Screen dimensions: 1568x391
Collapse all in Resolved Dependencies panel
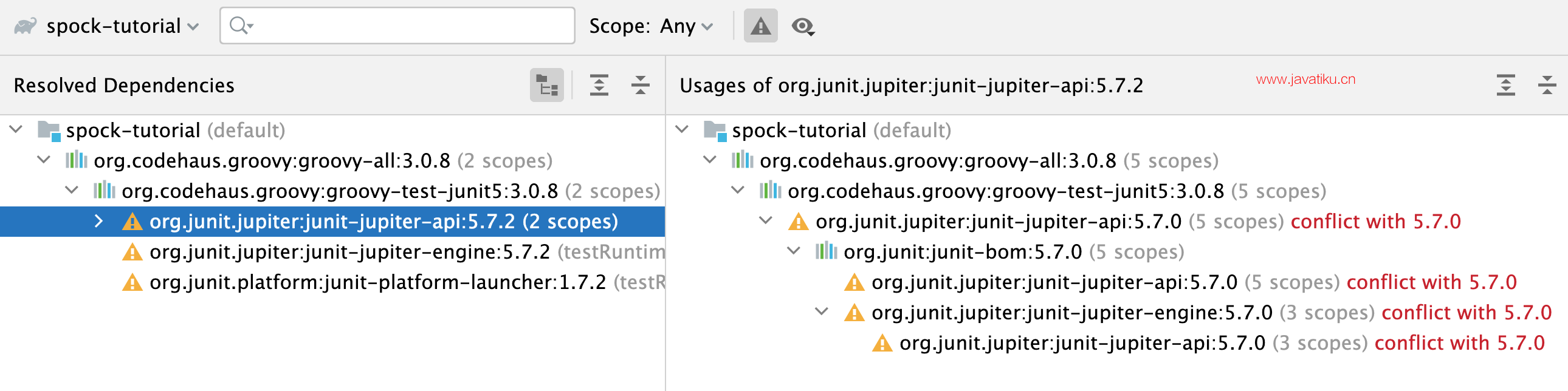[x=640, y=85]
